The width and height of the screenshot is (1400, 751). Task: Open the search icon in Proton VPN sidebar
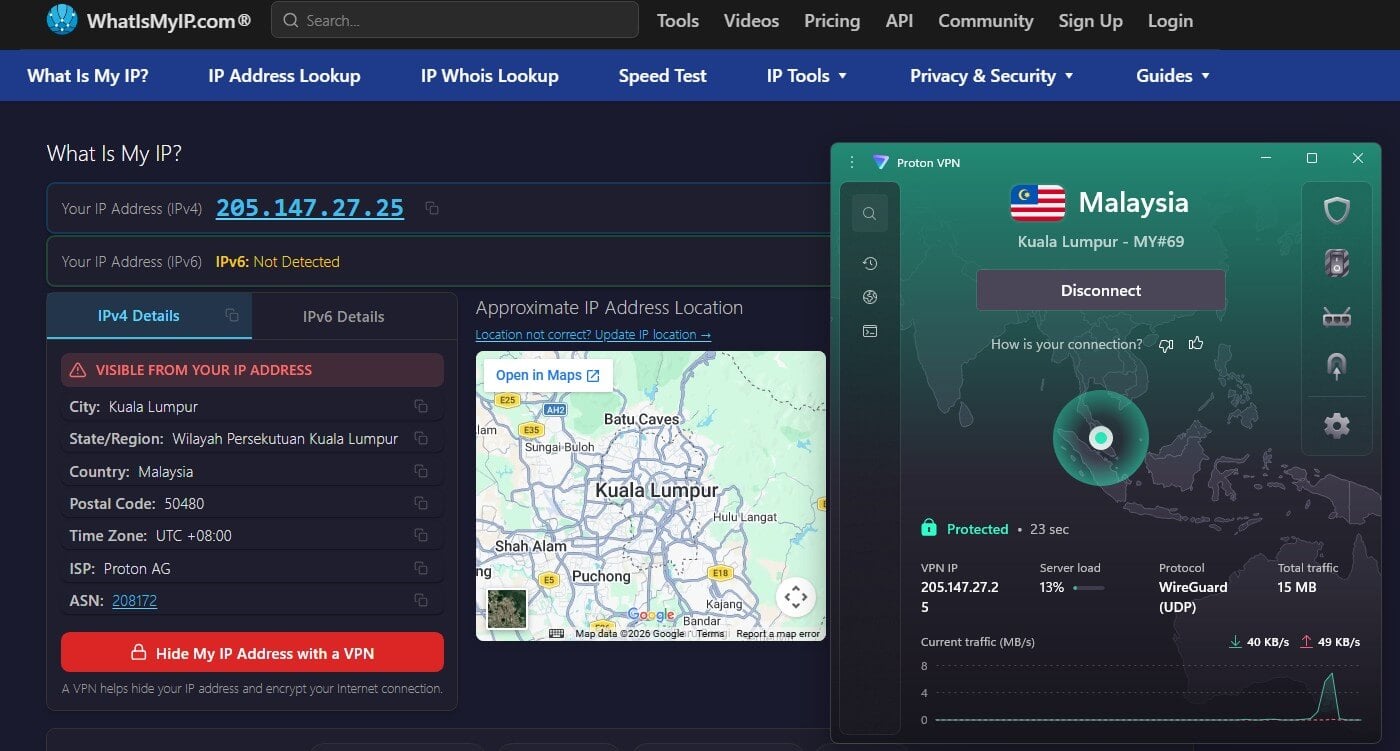coord(869,213)
